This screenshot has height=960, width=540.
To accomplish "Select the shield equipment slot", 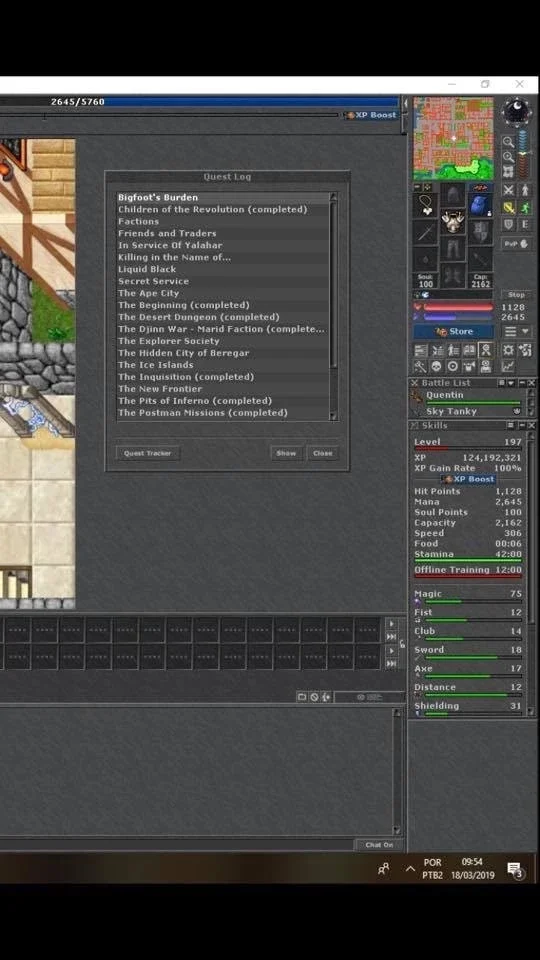I will pos(481,232).
